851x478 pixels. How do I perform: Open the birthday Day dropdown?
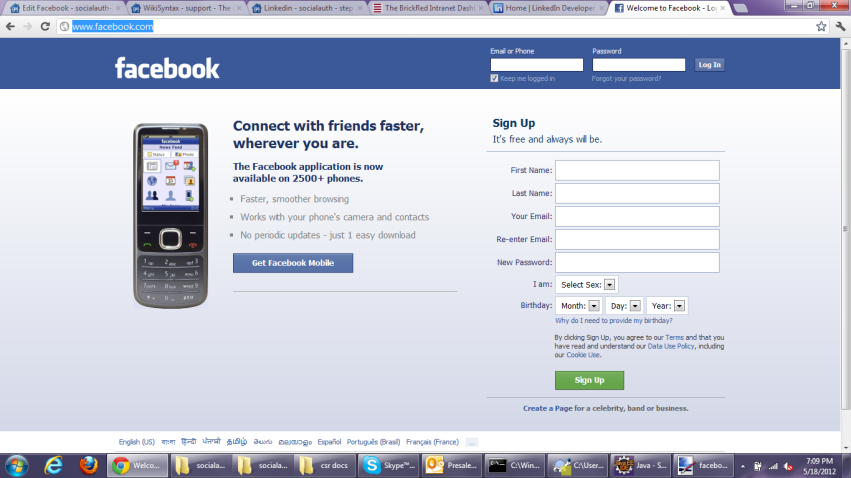tap(624, 305)
